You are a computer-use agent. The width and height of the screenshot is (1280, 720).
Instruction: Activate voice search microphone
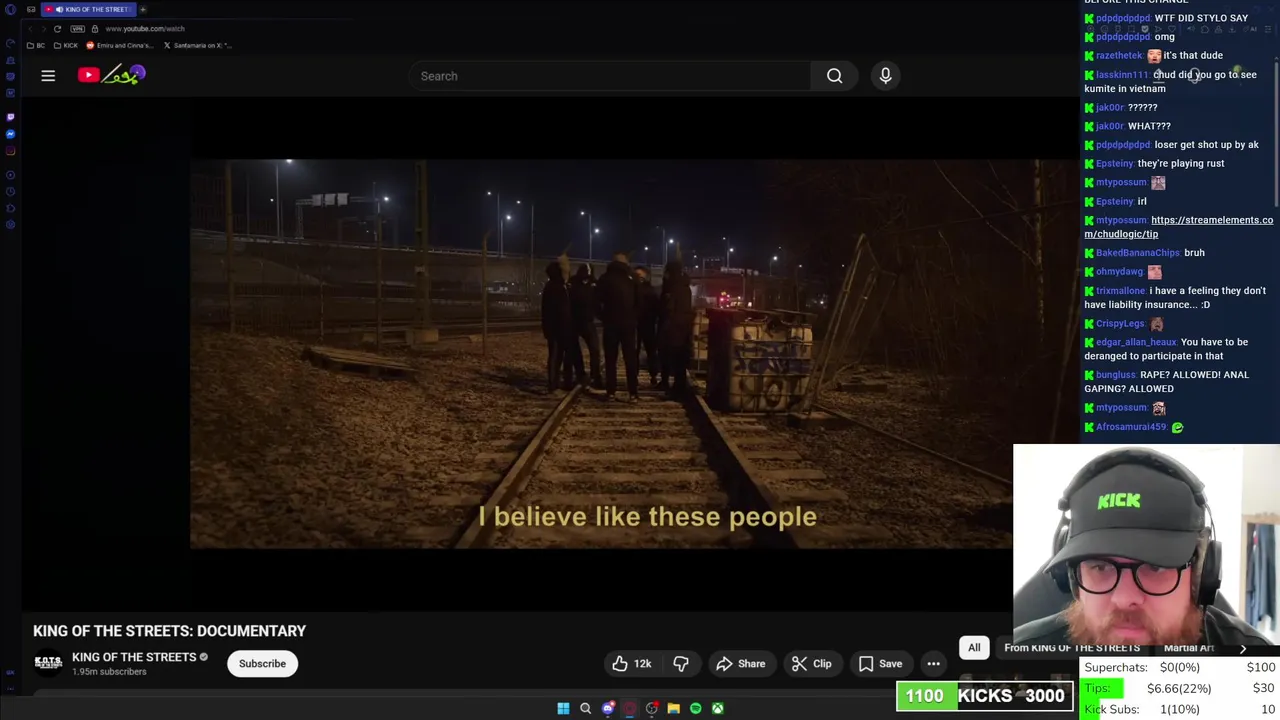[x=885, y=76]
